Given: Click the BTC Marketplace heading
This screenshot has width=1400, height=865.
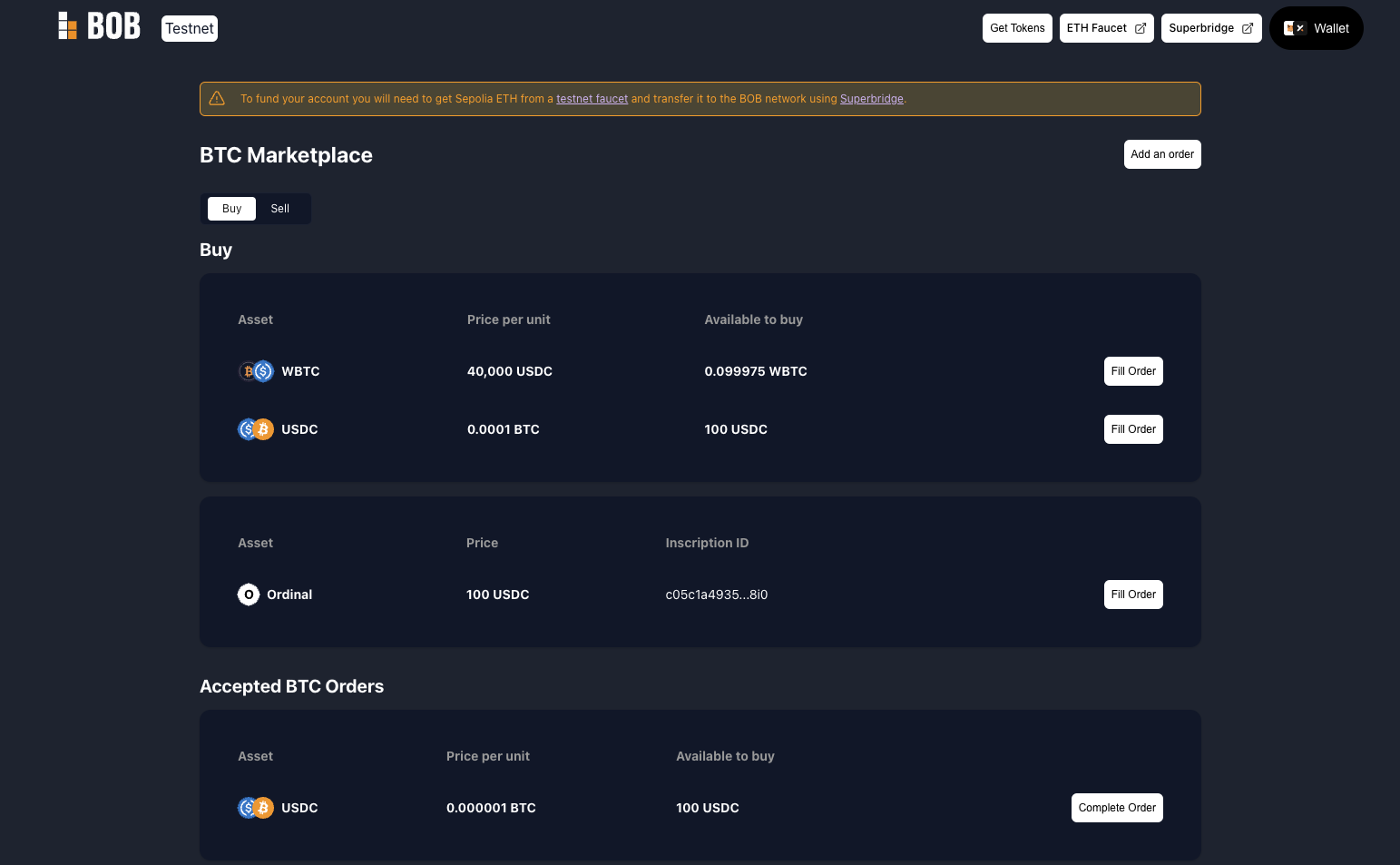Looking at the screenshot, I should [x=286, y=155].
